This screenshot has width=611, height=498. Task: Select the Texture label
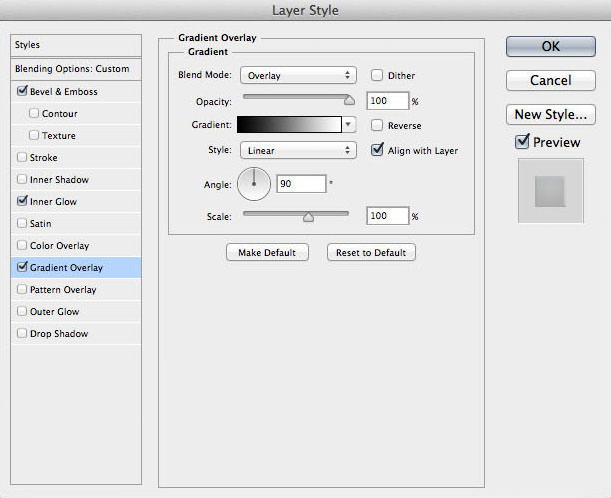59,136
